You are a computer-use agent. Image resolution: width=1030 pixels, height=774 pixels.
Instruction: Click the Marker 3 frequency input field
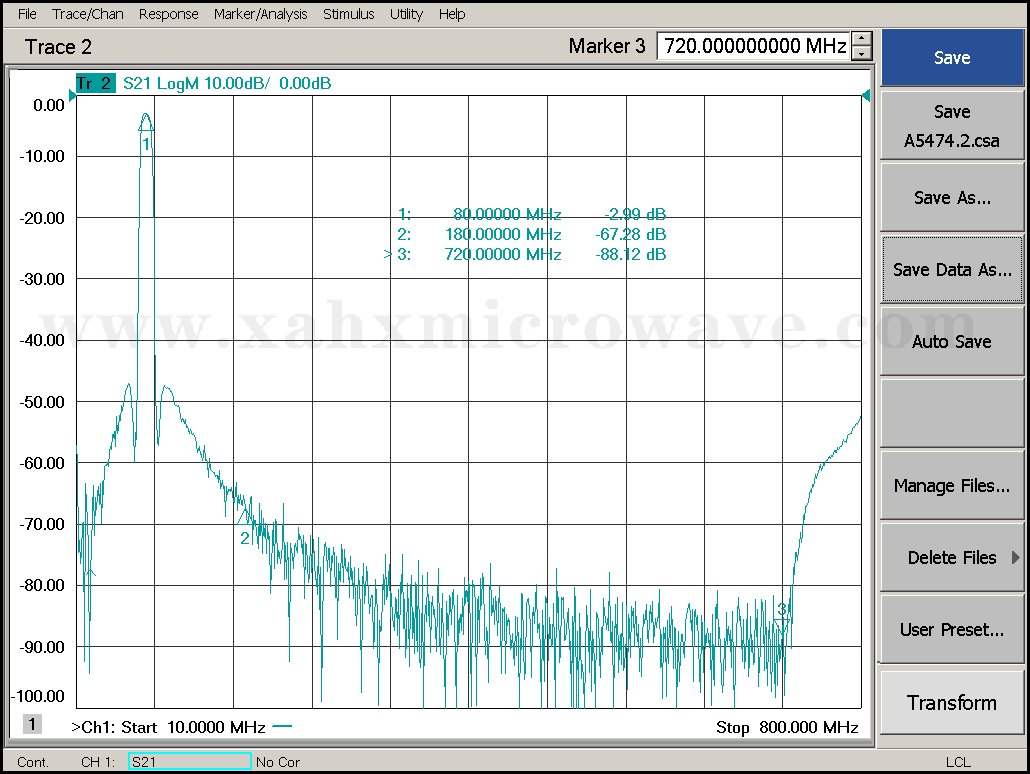(754, 46)
